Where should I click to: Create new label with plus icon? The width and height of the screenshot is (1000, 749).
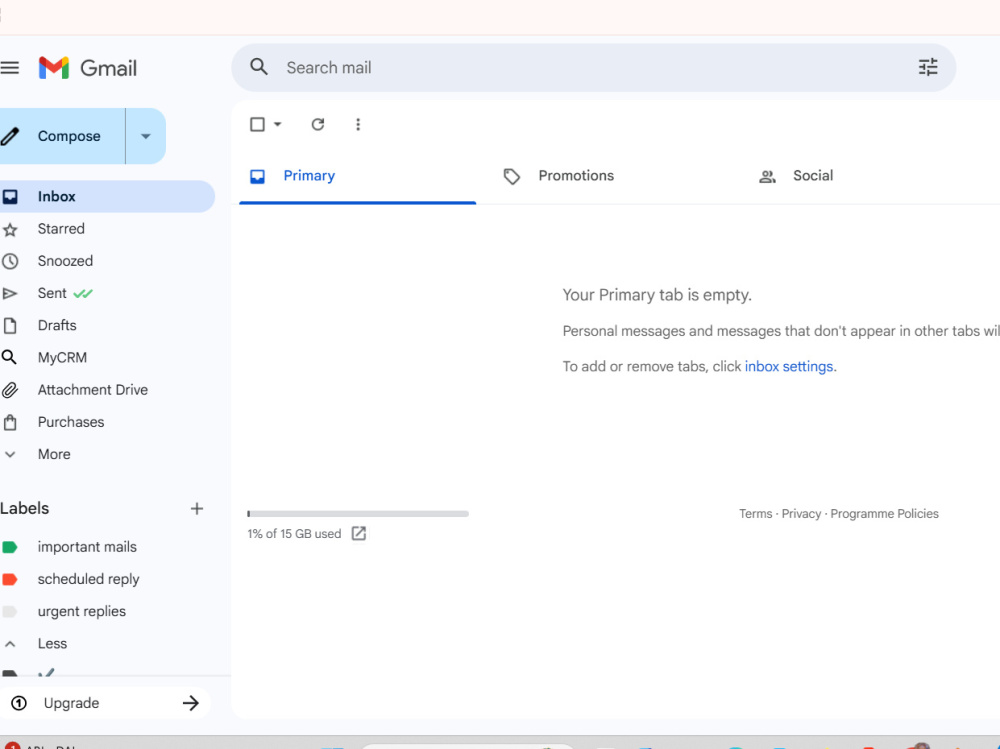(196, 508)
